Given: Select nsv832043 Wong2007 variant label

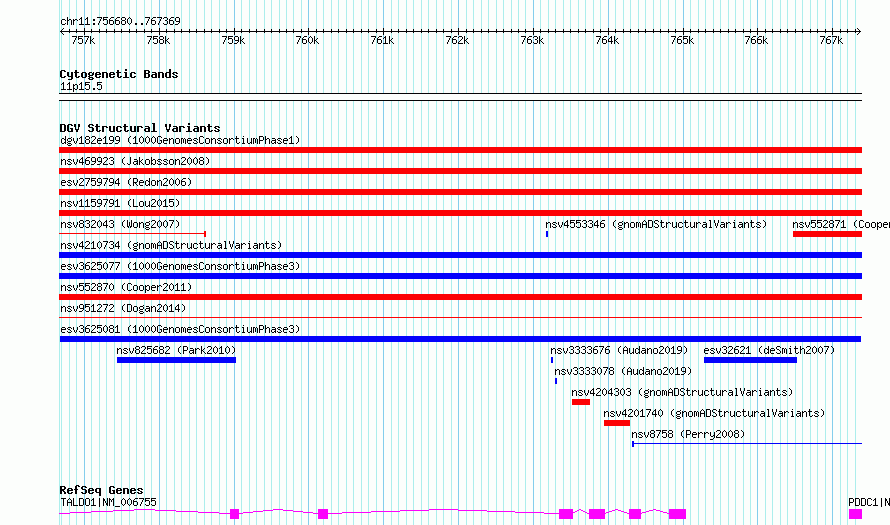Looking at the screenshot, I should 120,224.
